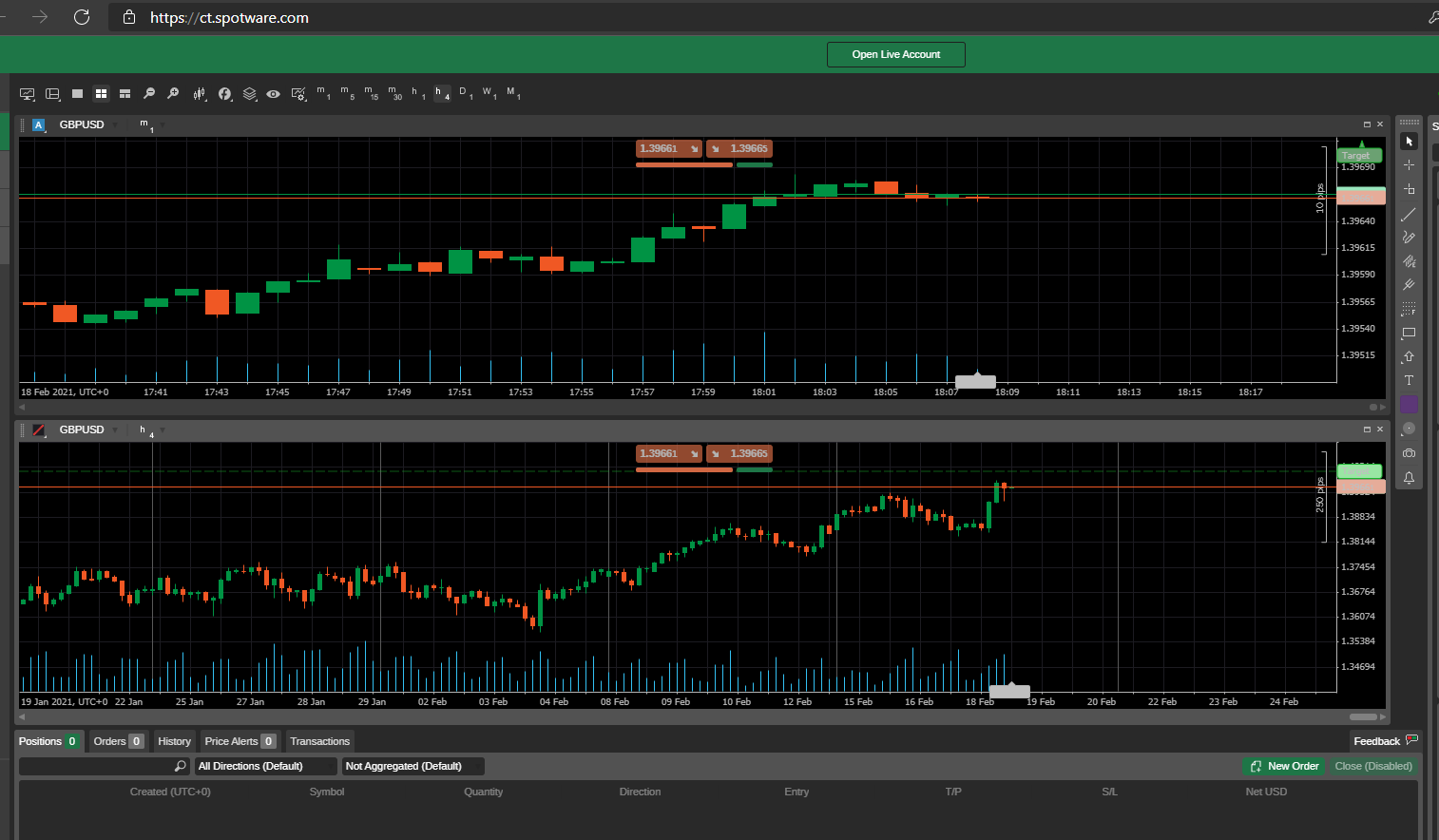The width and height of the screenshot is (1439, 840).
Task: Switch to the Positions tab
Action: pyautogui.click(x=49, y=741)
